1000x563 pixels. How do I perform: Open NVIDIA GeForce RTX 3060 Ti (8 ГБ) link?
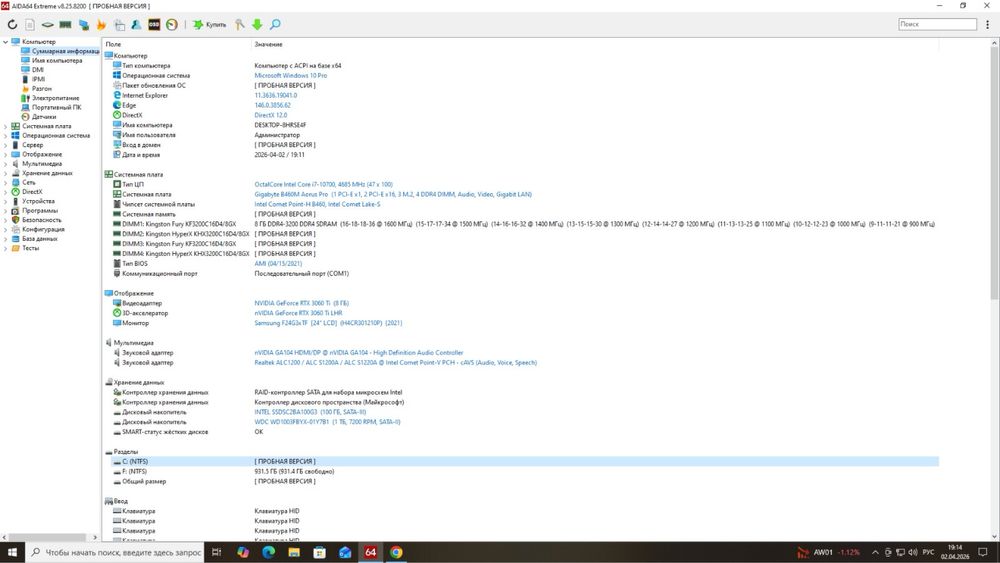coord(302,303)
